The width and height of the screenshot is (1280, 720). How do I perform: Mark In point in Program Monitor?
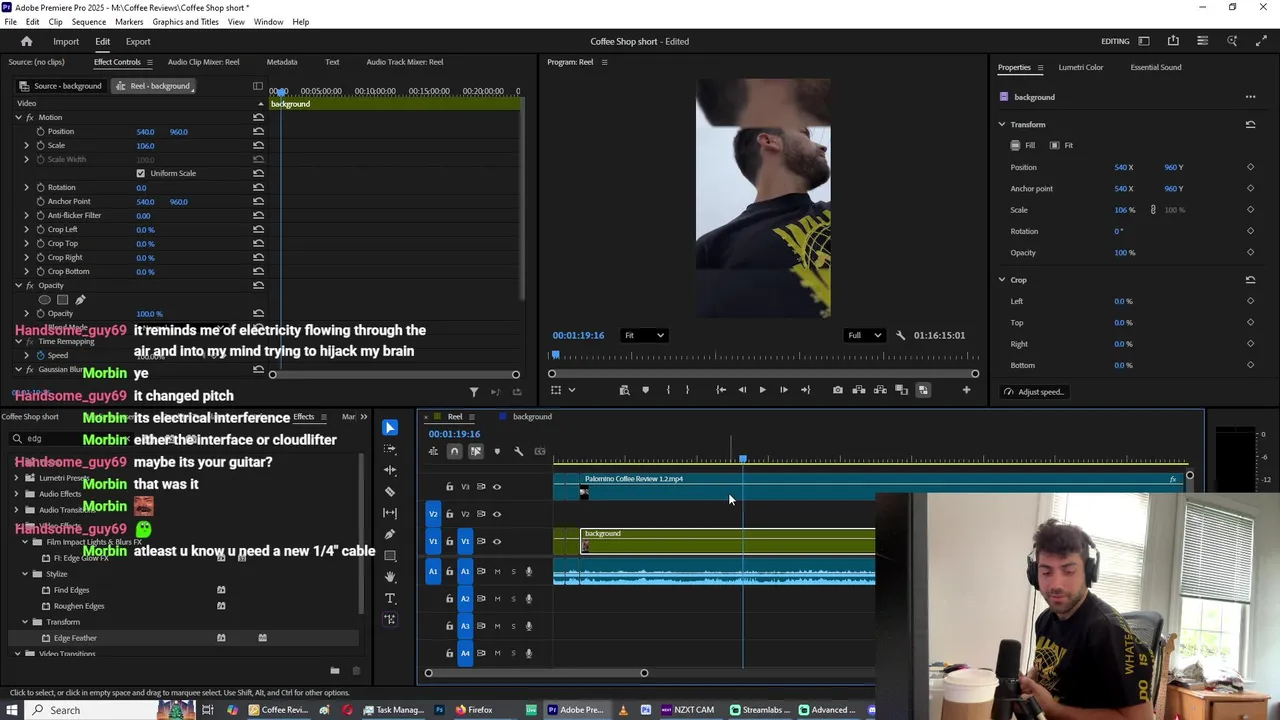click(x=668, y=390)
